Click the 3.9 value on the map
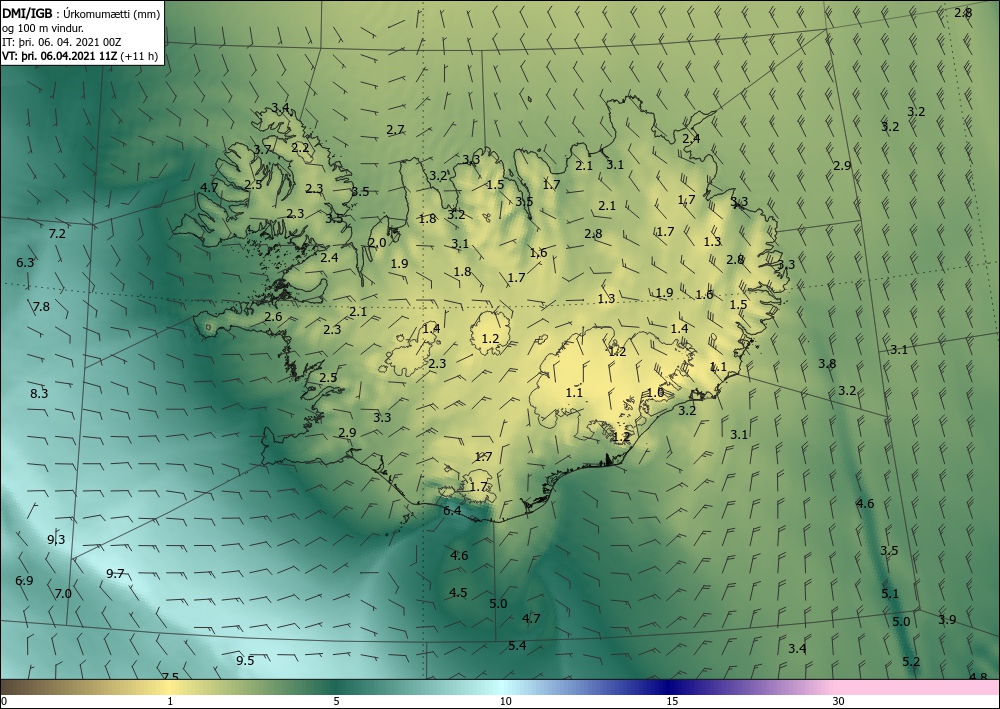Viewport: 1000px width, 709px height. click(947, 620)
